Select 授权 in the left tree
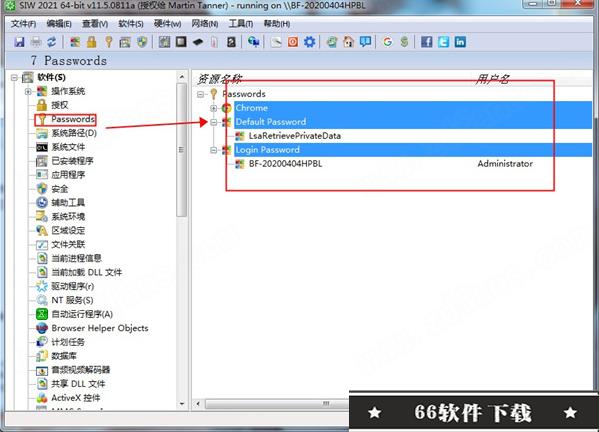 coord(60,105)
